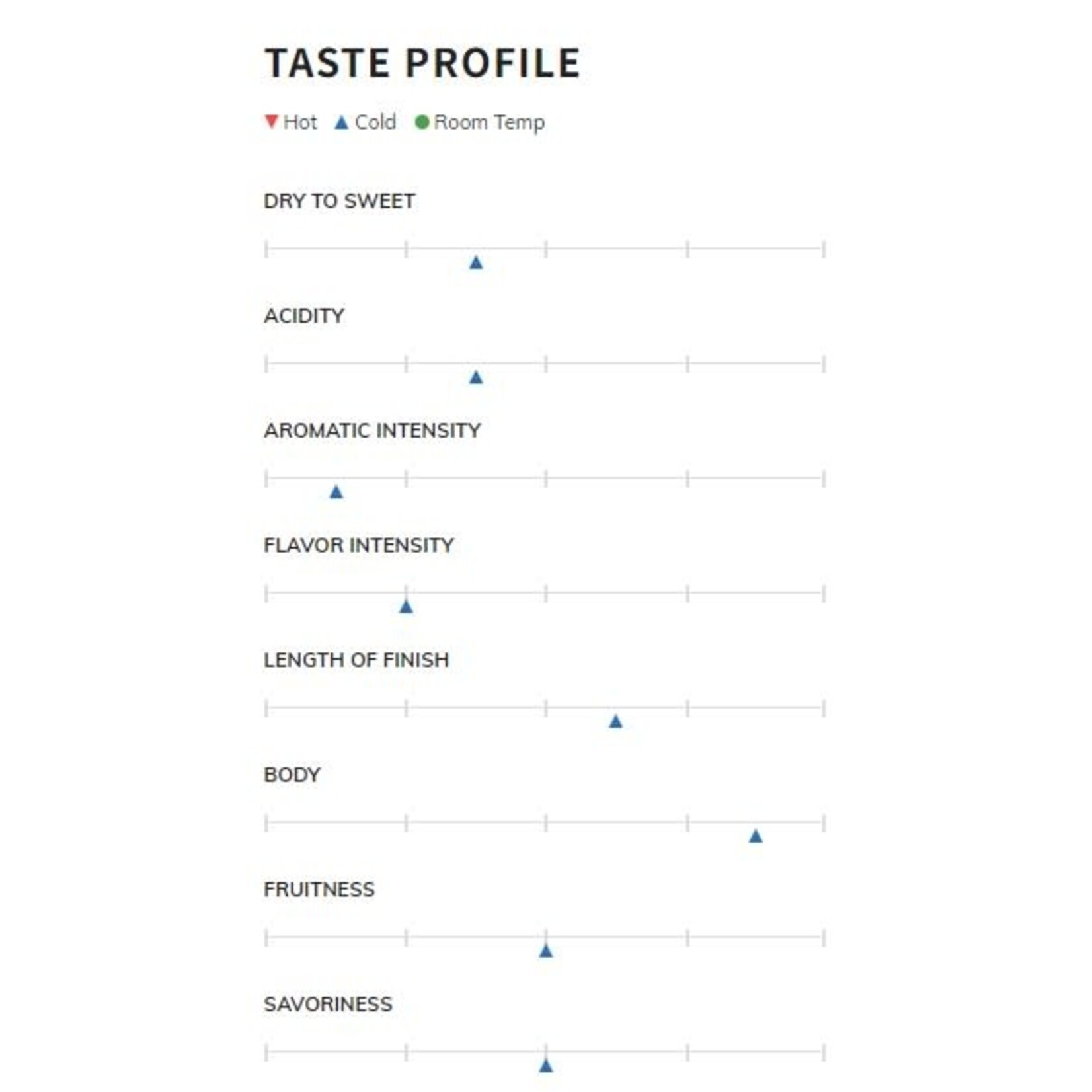Click the TASTE PROFILE heading

[422, 63]
